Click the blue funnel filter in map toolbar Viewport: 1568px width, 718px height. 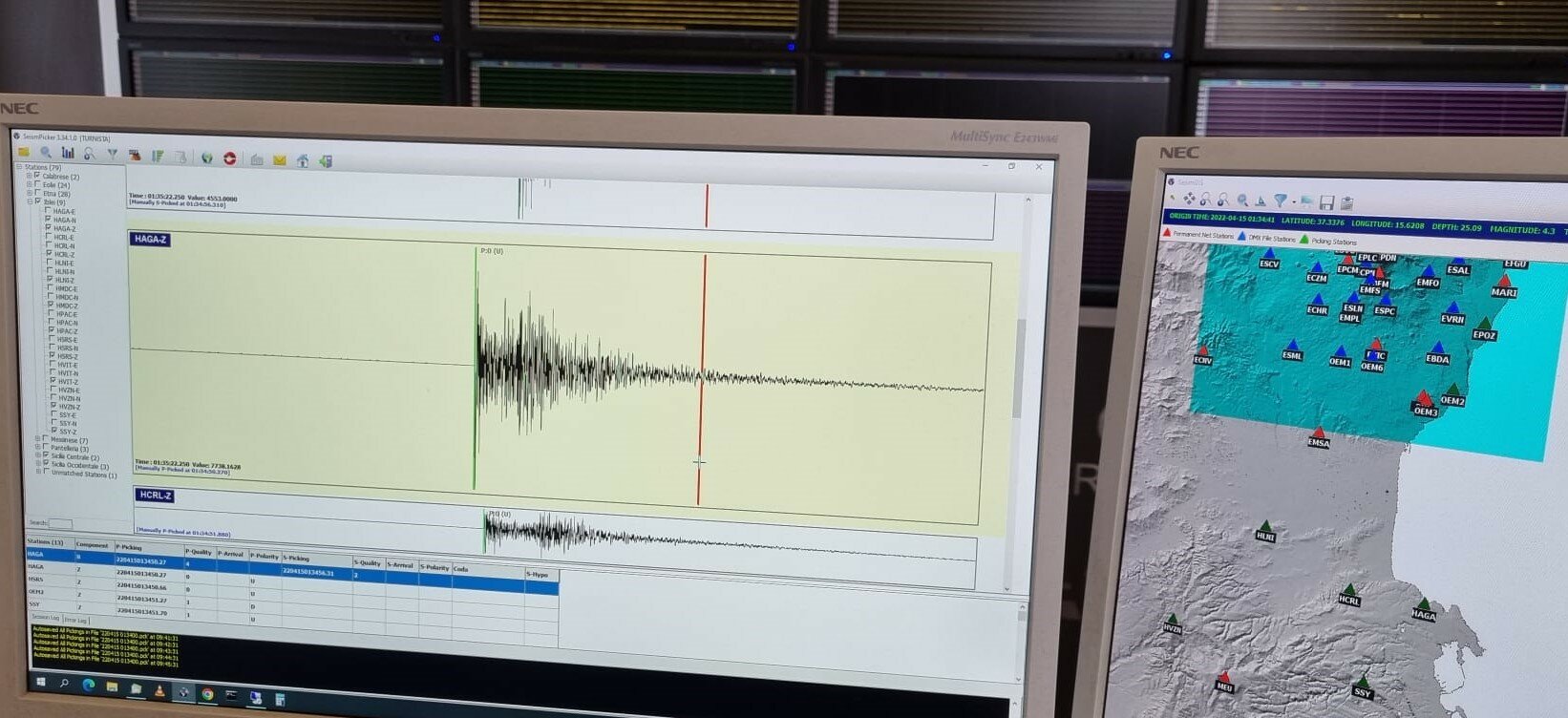click(x=1280, y=201)
